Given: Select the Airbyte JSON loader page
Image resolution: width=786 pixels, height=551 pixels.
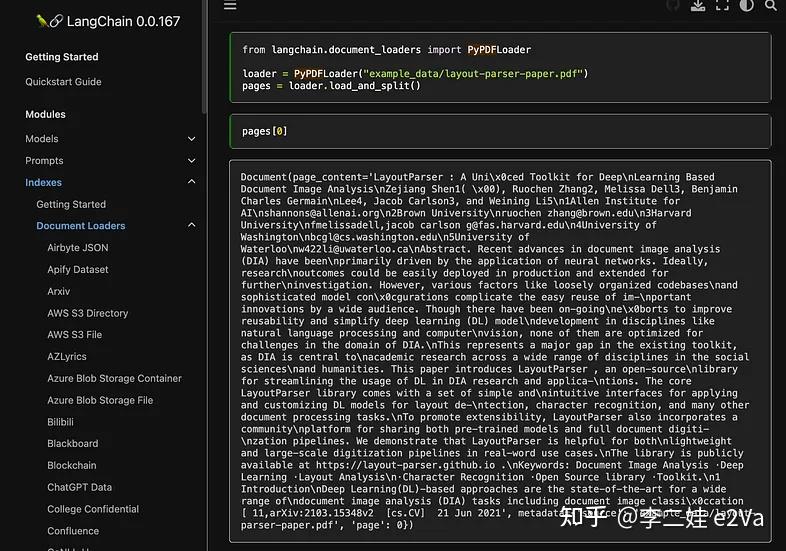Looking at the screenshot, I should click(x=78, y=248).
